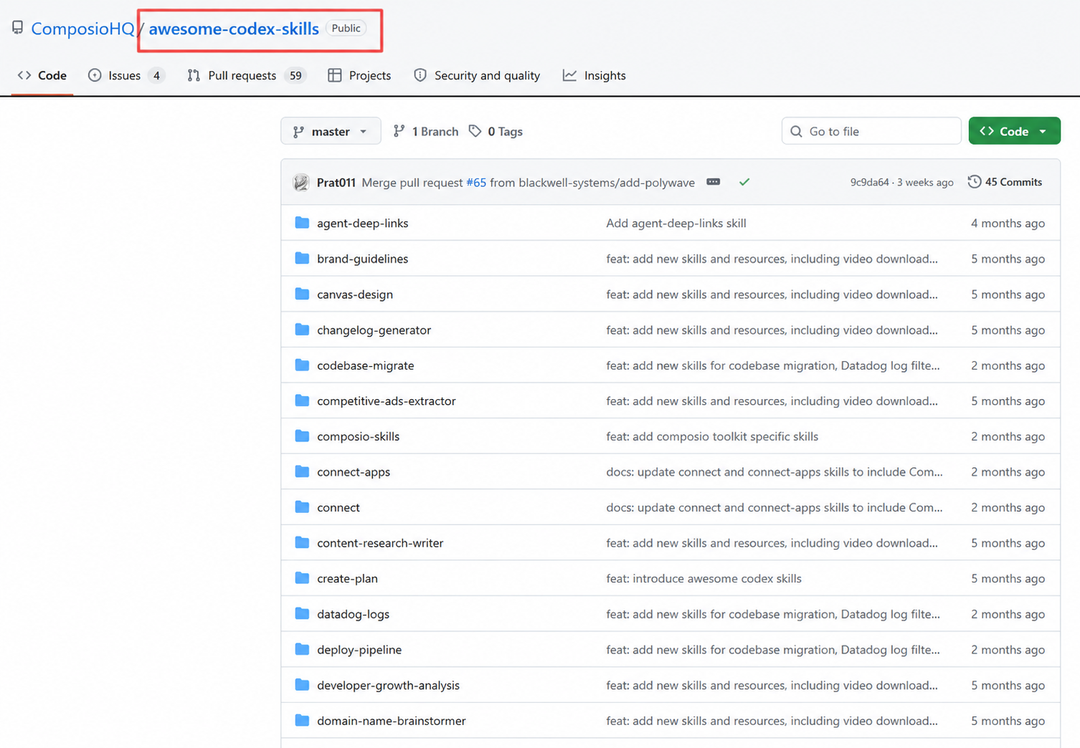
Task: Focus the Go to file search field
Action: pos(871,132)
